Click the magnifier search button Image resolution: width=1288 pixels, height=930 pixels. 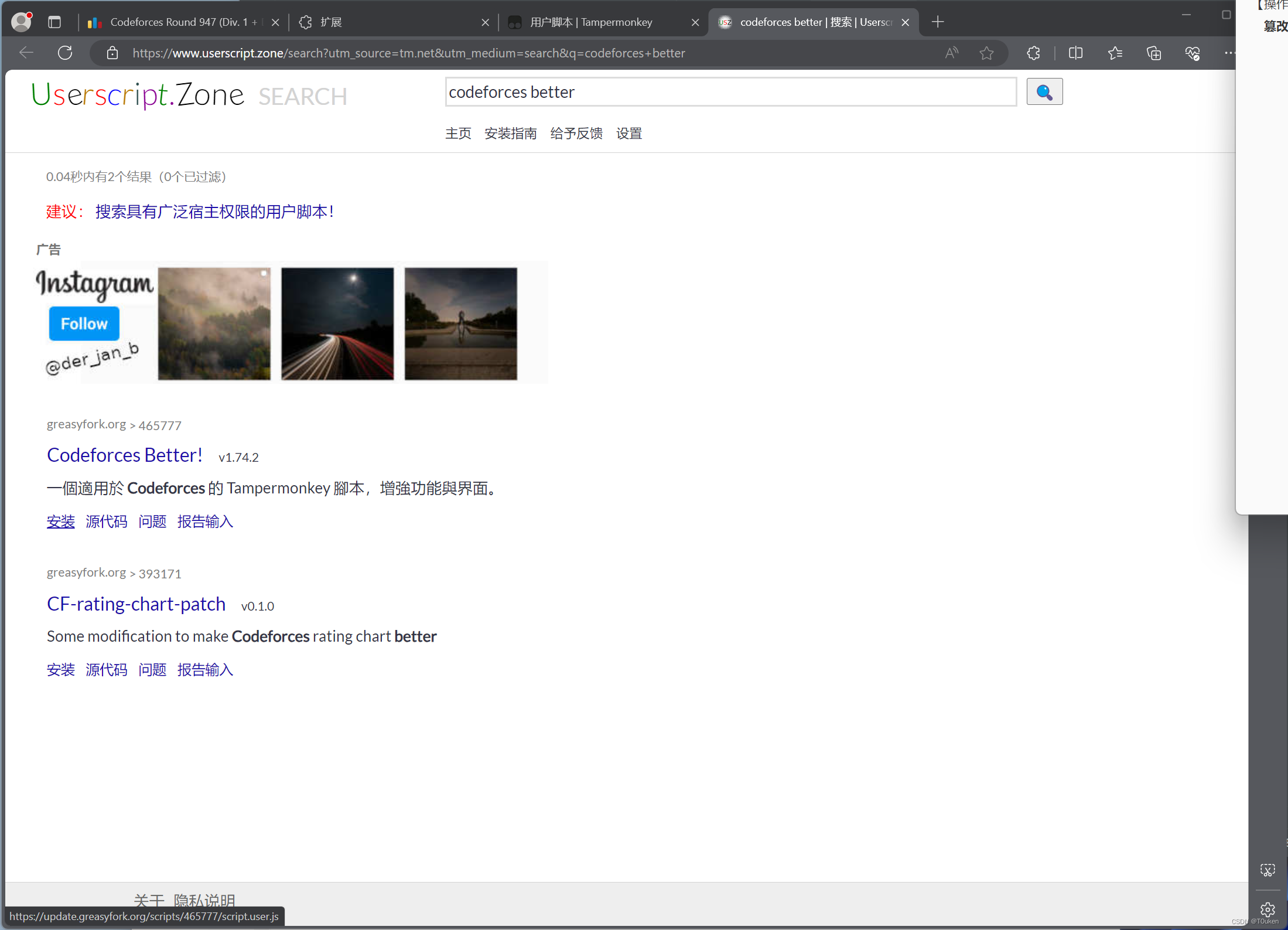[1044, 92]
